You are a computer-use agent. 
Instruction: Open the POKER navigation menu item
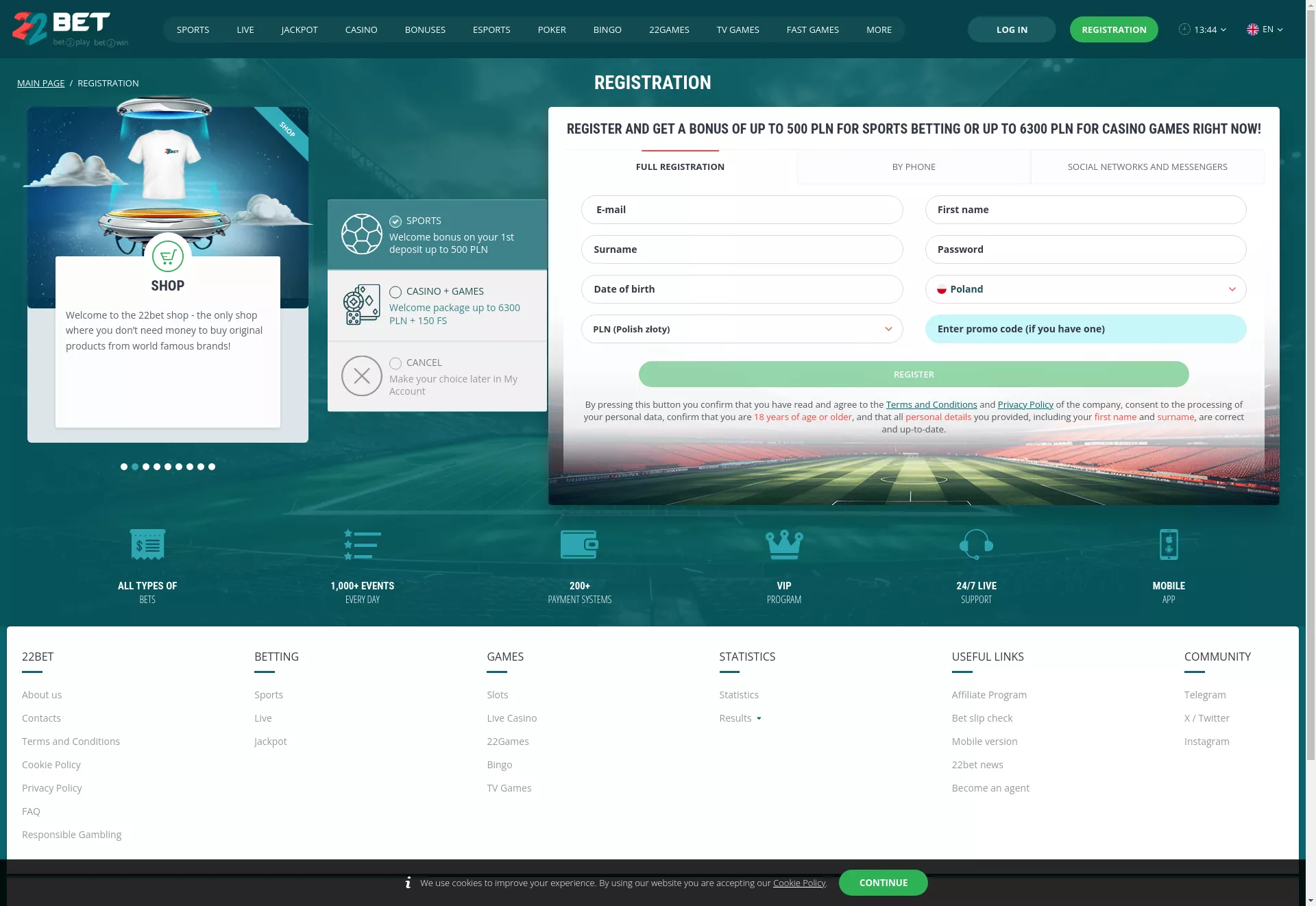552,29
